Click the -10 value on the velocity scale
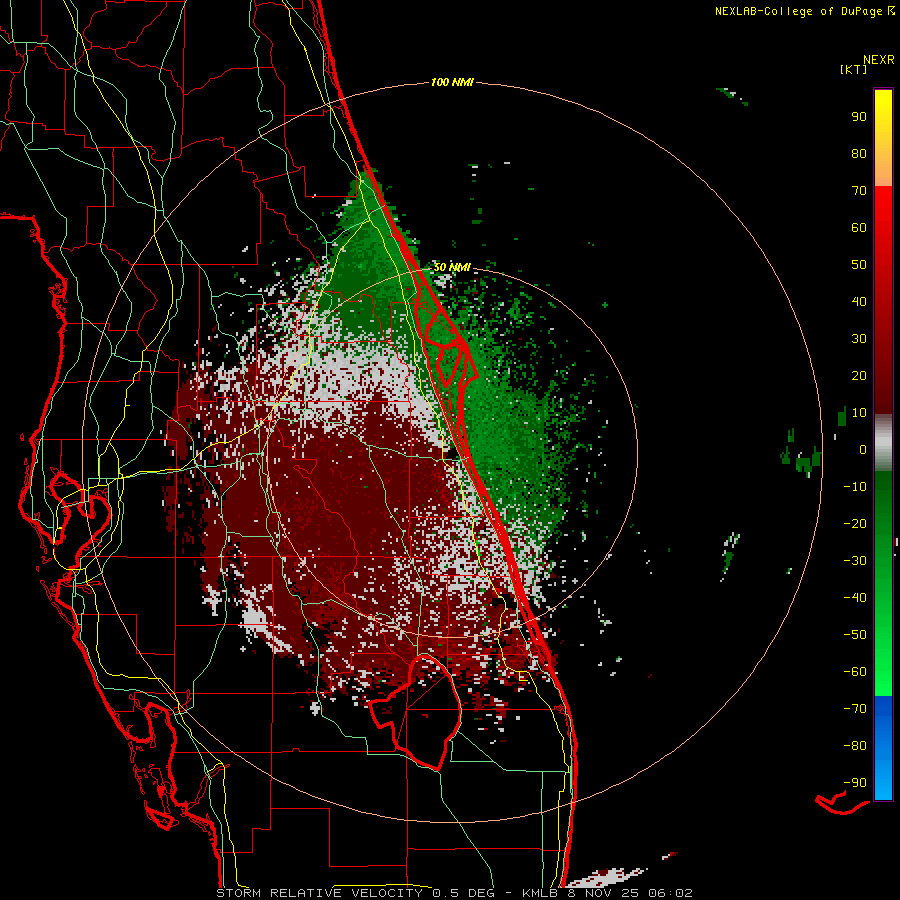This screenshot has width=900, height=900. point(855,487)
